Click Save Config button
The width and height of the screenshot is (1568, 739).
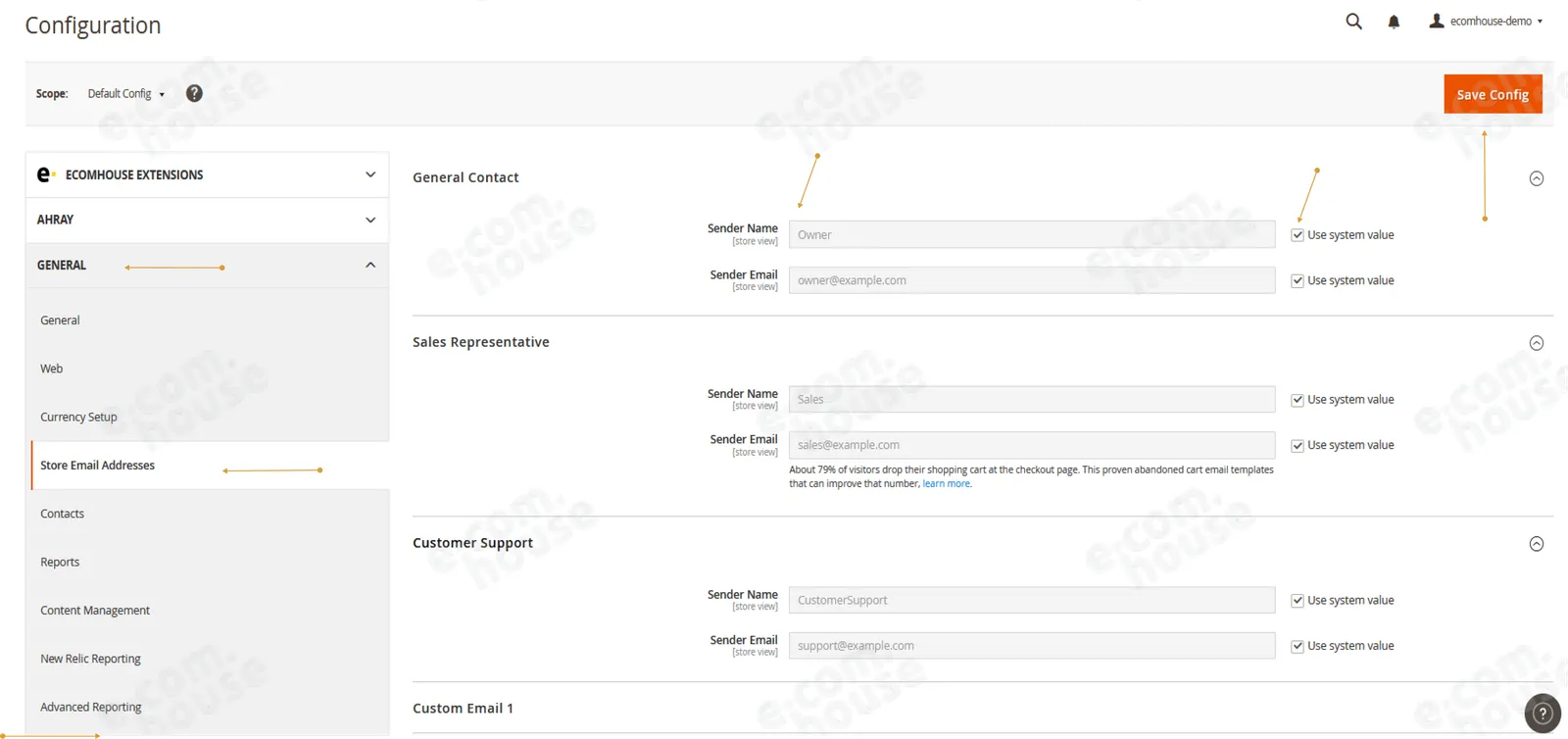pyautogui.click(x=1493, y=94)
